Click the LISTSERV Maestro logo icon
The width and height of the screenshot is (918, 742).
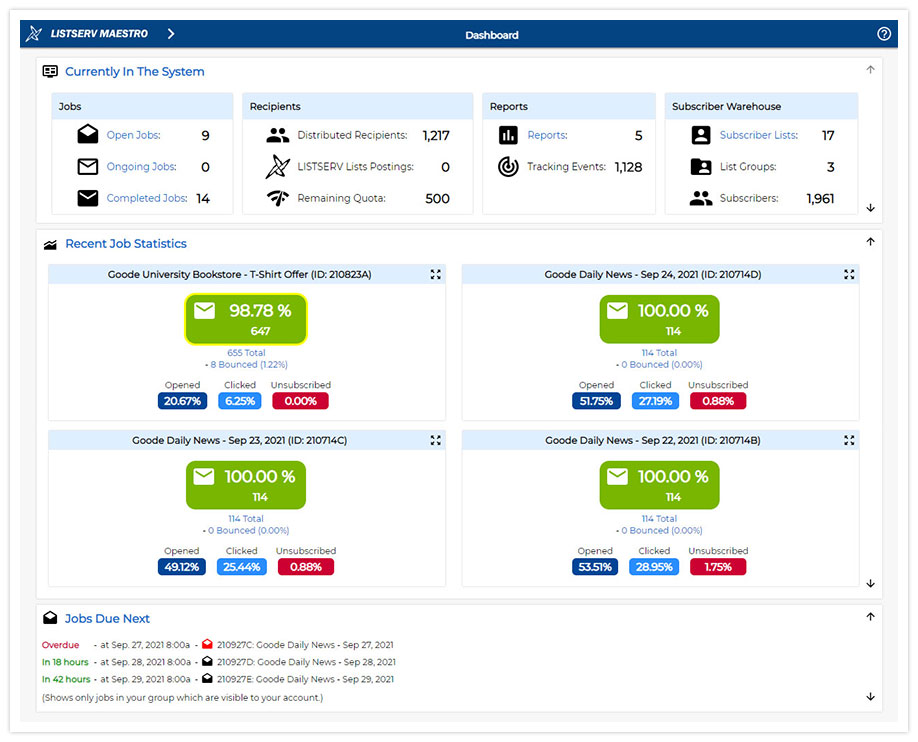[34, 34]
